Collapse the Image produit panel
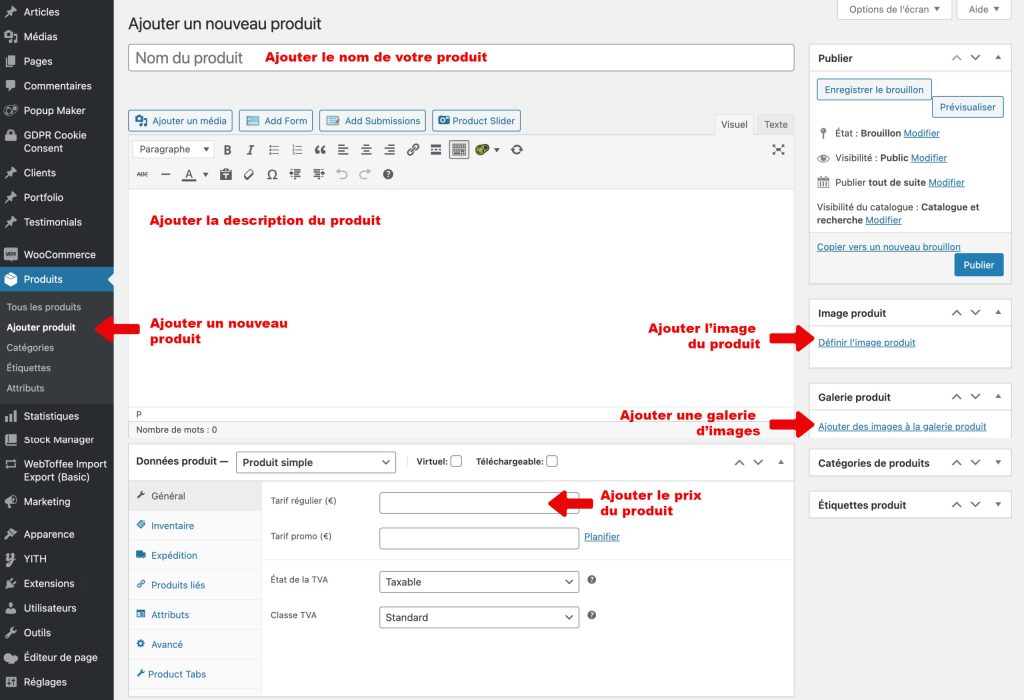 click(998, 313)
